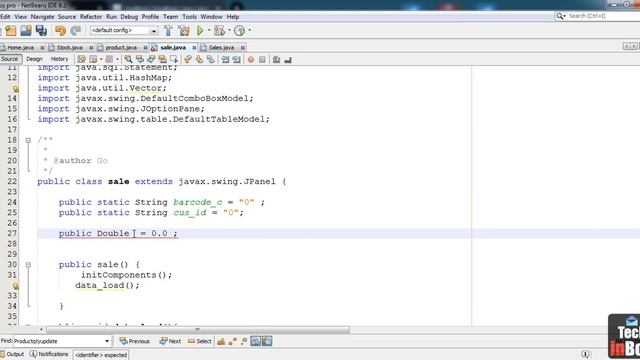Click hint bulb at line 32
Viewport: 640px width, 360px height.
click(x=16, y=286)
